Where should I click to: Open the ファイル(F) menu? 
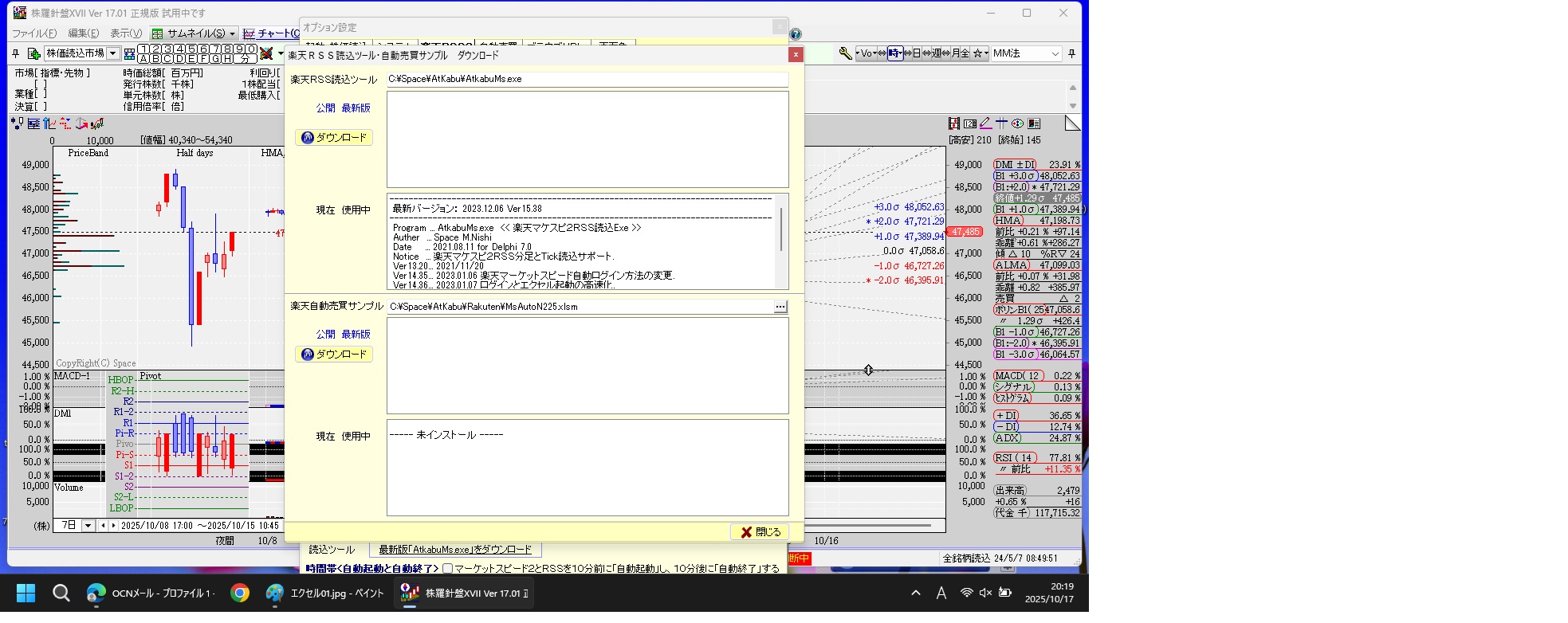[34, 33]
